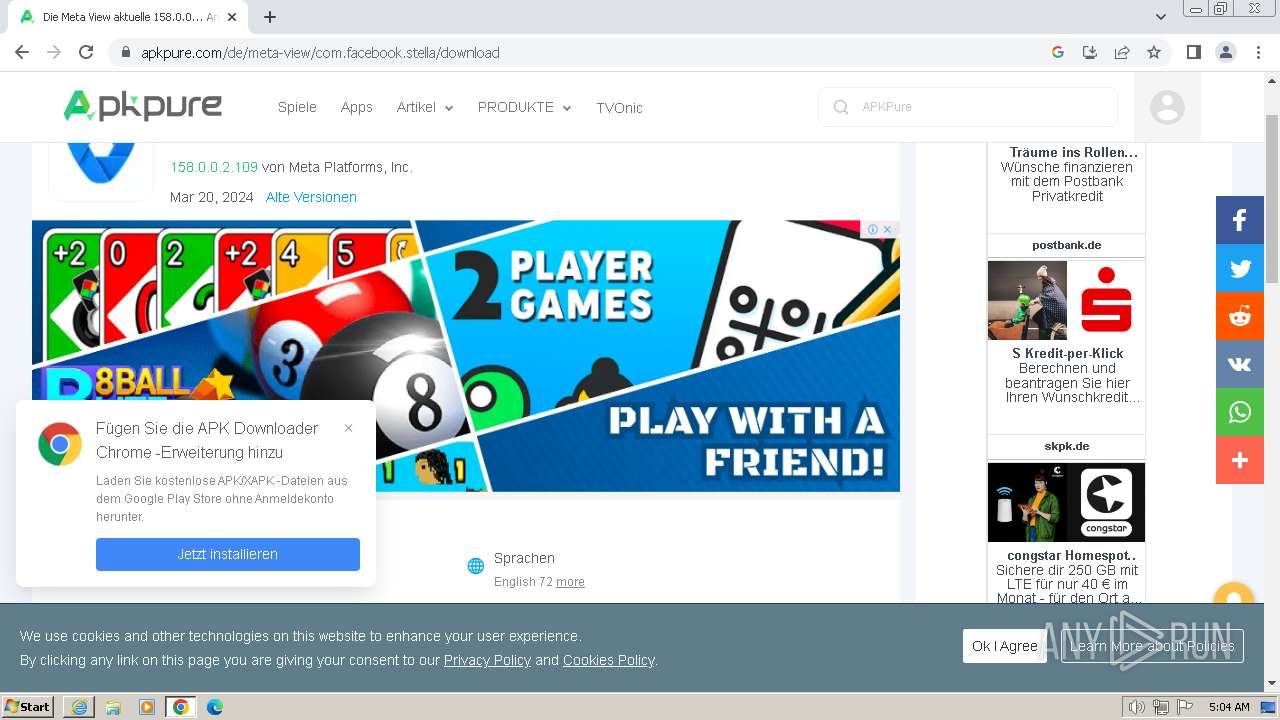The width and height of the screenshot is (1280, 720).
Task: Open ad info icon on banner
Action: coord(873,229)
